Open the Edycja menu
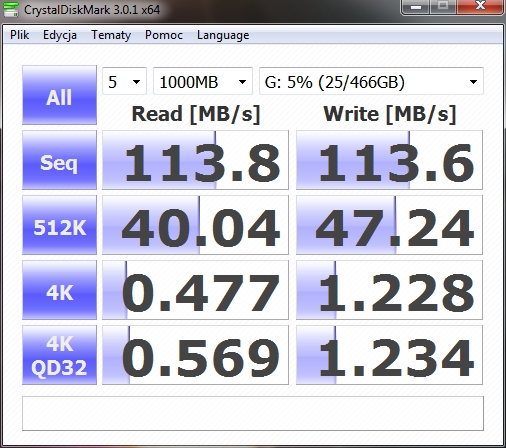The image size is (506, 448). coord(60,35)
